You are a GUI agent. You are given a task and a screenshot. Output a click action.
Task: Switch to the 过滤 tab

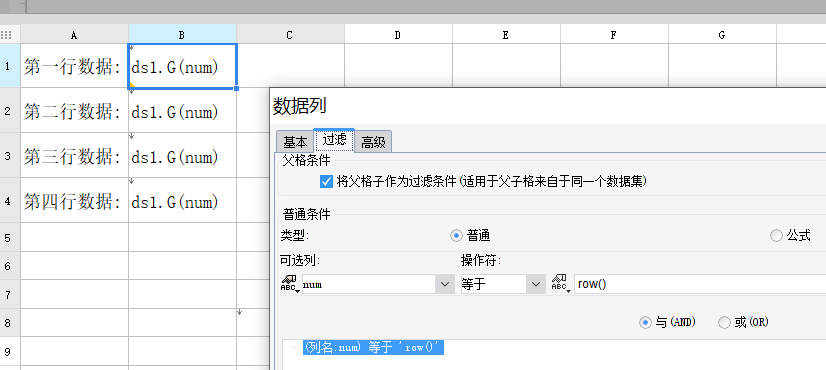pos(335,140)
